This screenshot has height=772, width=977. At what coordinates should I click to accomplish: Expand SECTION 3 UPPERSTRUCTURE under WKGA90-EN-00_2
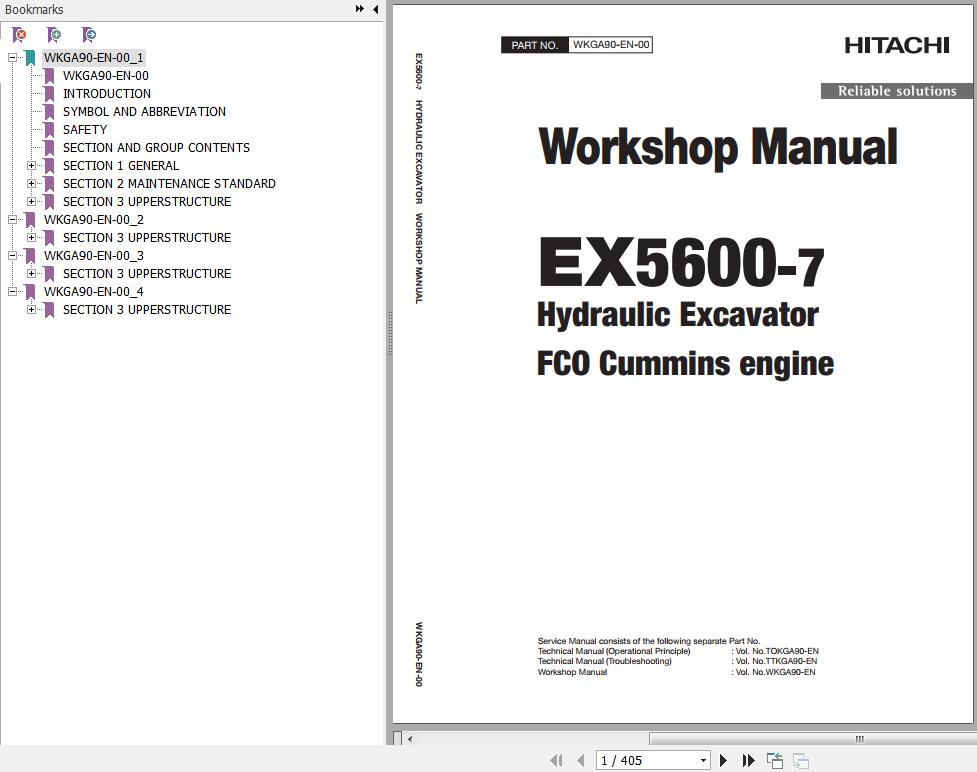coord(31,237)
